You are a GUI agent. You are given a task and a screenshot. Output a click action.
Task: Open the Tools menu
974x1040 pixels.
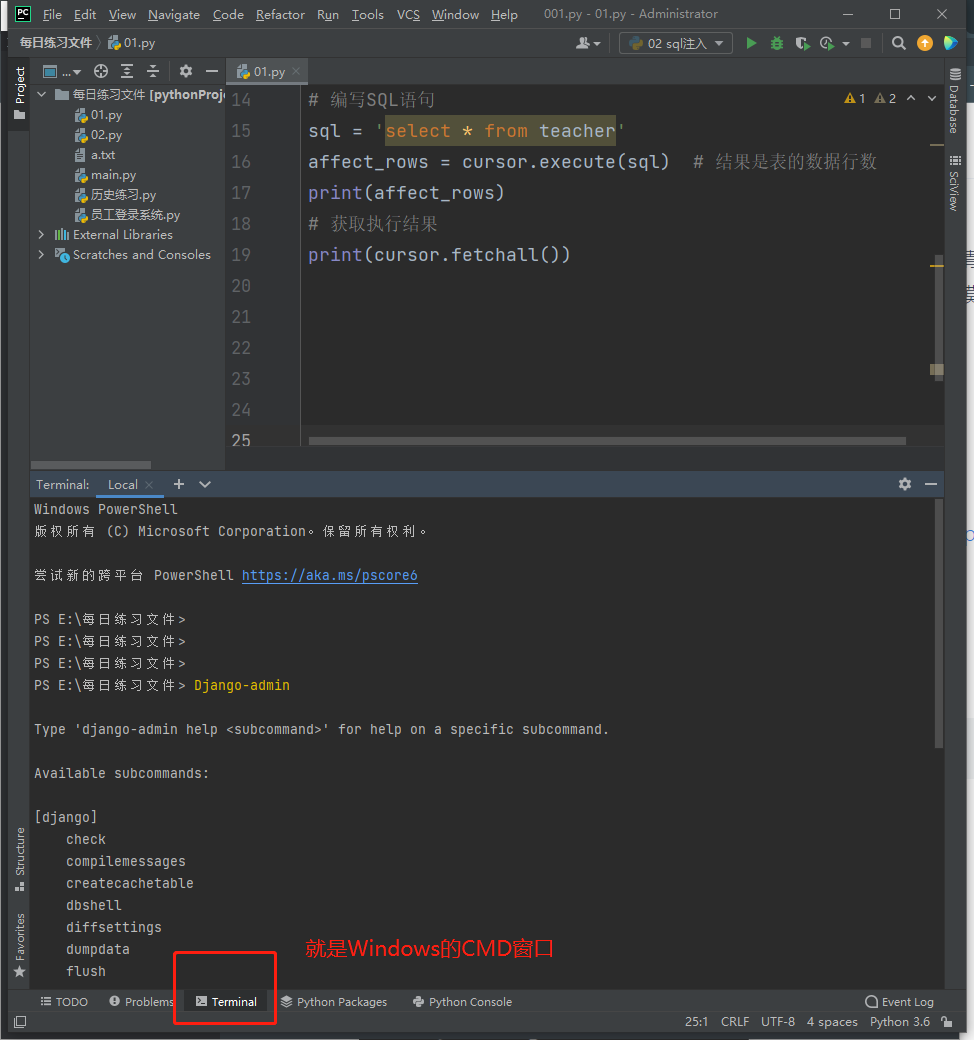pos(368,15)
